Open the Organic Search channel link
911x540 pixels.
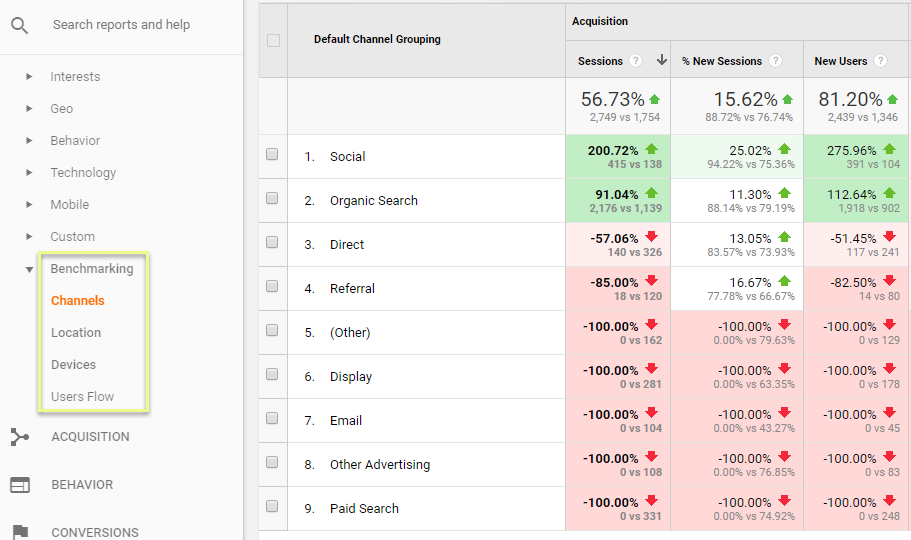(374, 201)
